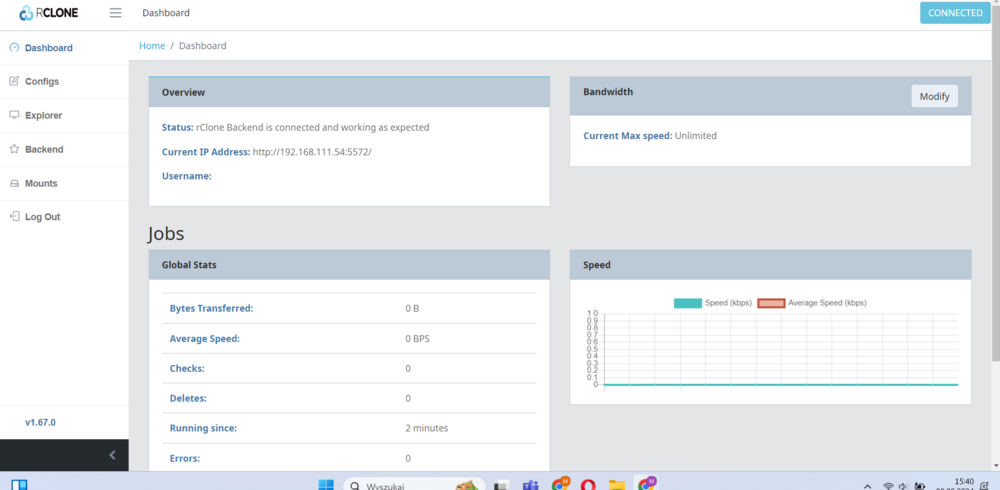Click the Username label
Viewport: 1000px width, 490px height.
(x=186, y=176)
